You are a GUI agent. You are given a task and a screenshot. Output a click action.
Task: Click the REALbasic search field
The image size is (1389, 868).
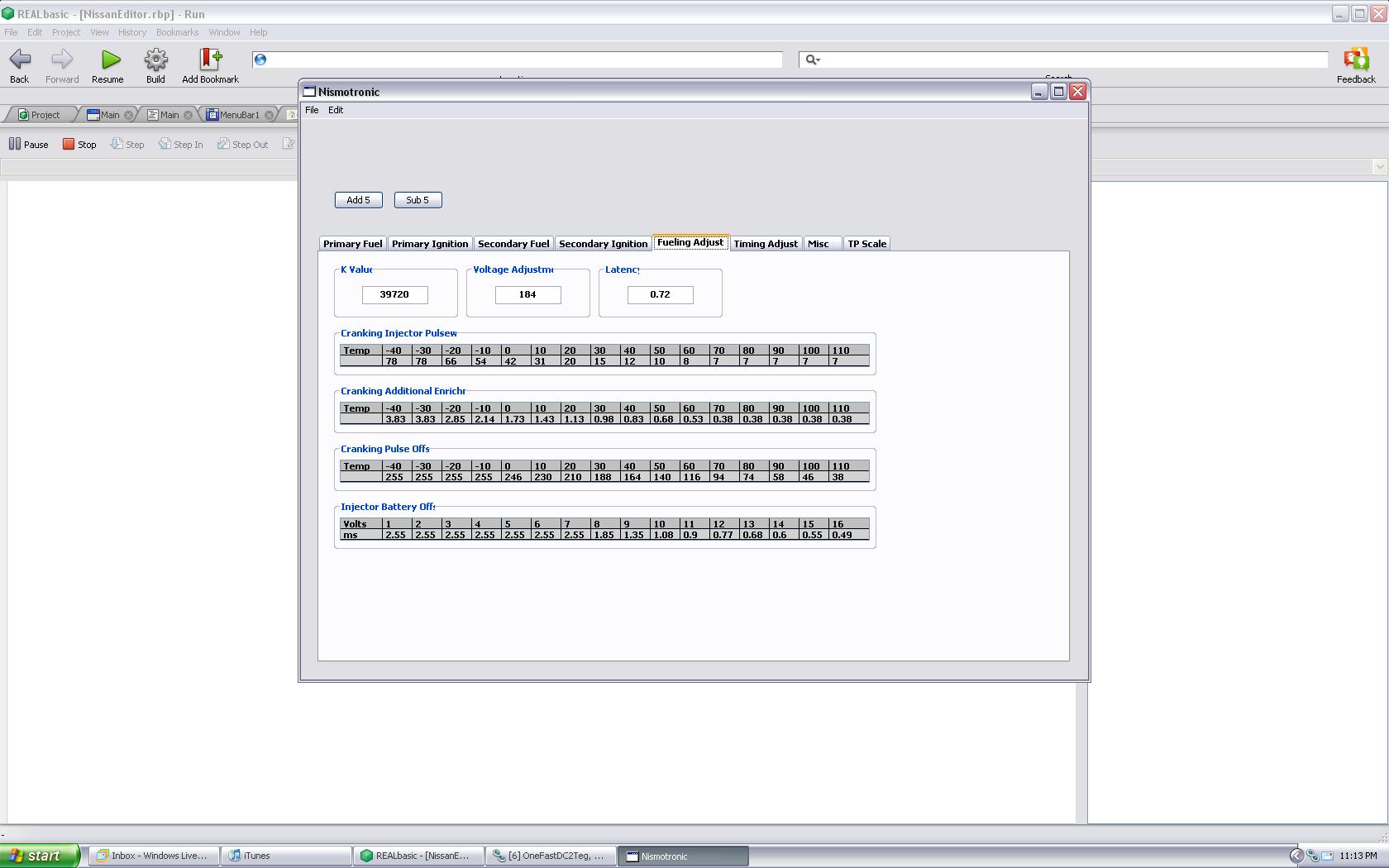[x=1063, y=60]
